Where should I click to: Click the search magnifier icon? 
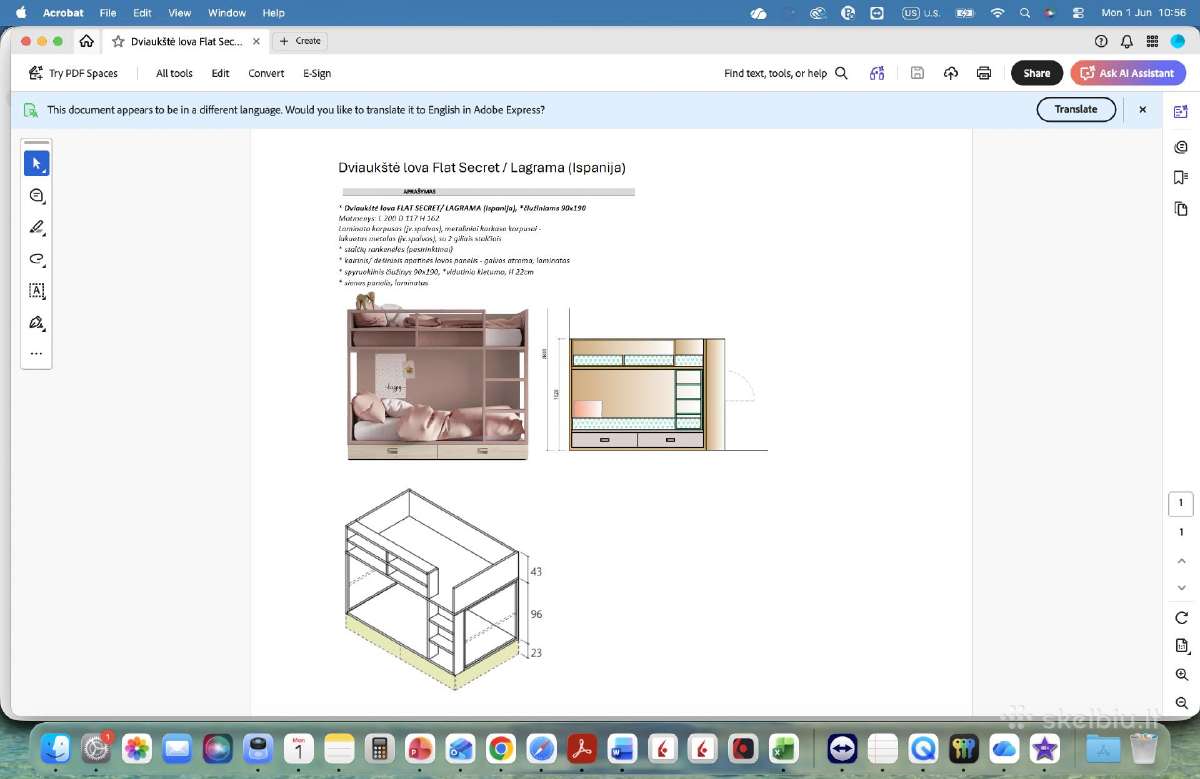tap(841, 73)
